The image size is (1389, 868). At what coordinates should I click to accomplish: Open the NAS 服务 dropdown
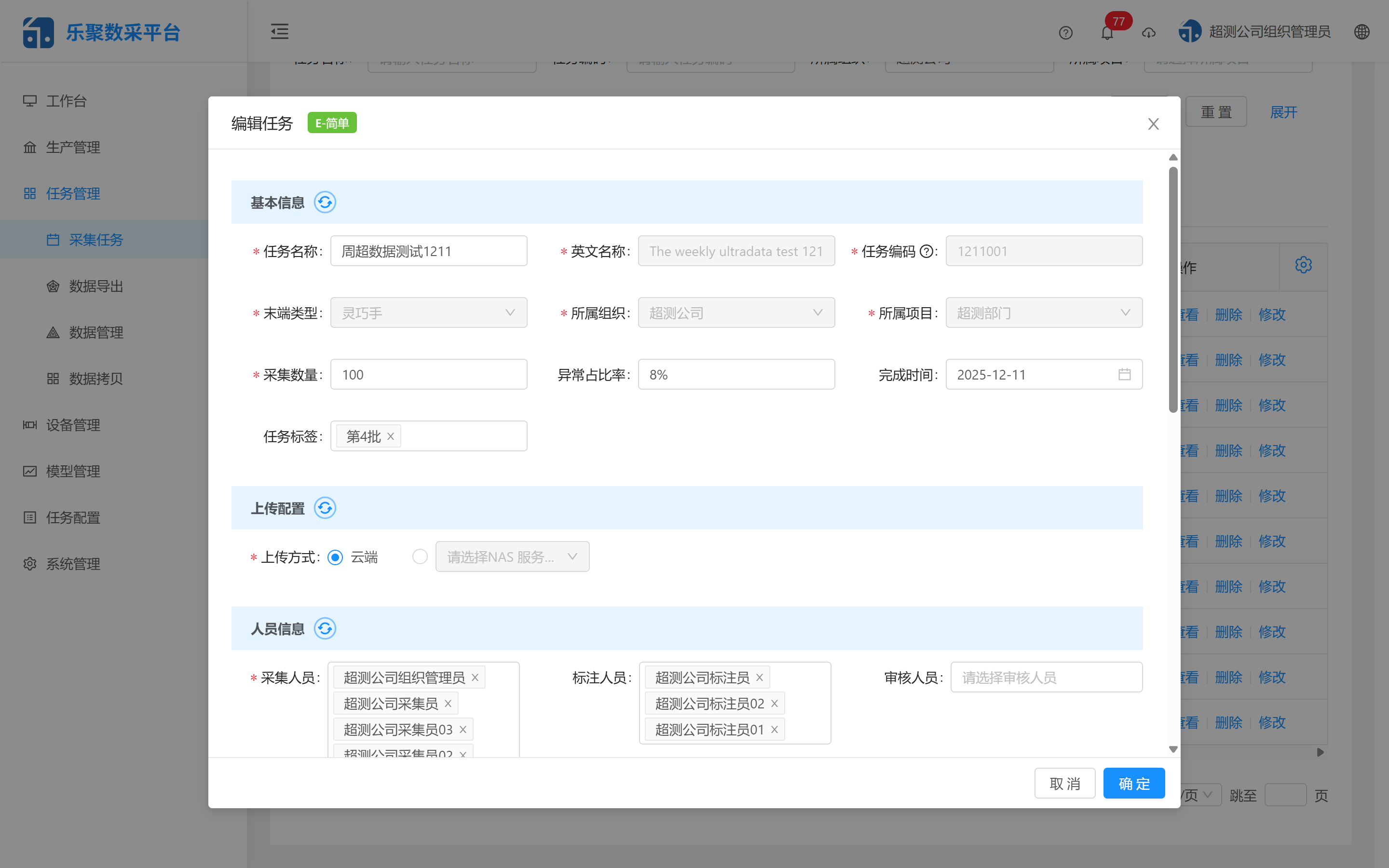point(512,557)
